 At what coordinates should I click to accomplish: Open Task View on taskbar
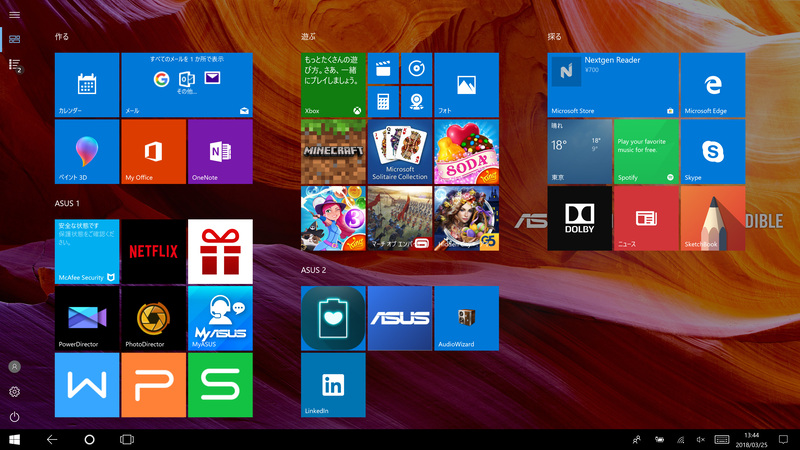pyautogui.click(x=127, y=439)
